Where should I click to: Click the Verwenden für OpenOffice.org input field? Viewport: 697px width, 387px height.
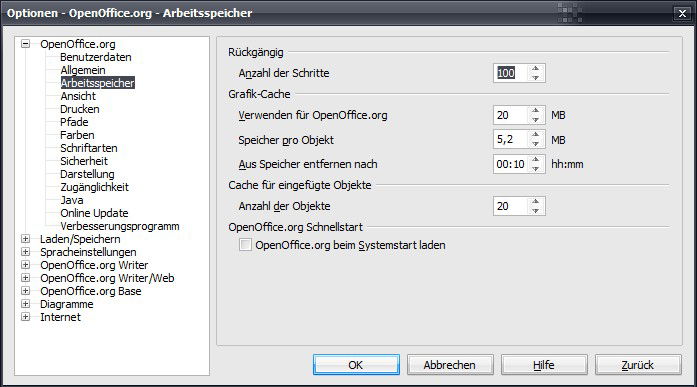point(511,115)
